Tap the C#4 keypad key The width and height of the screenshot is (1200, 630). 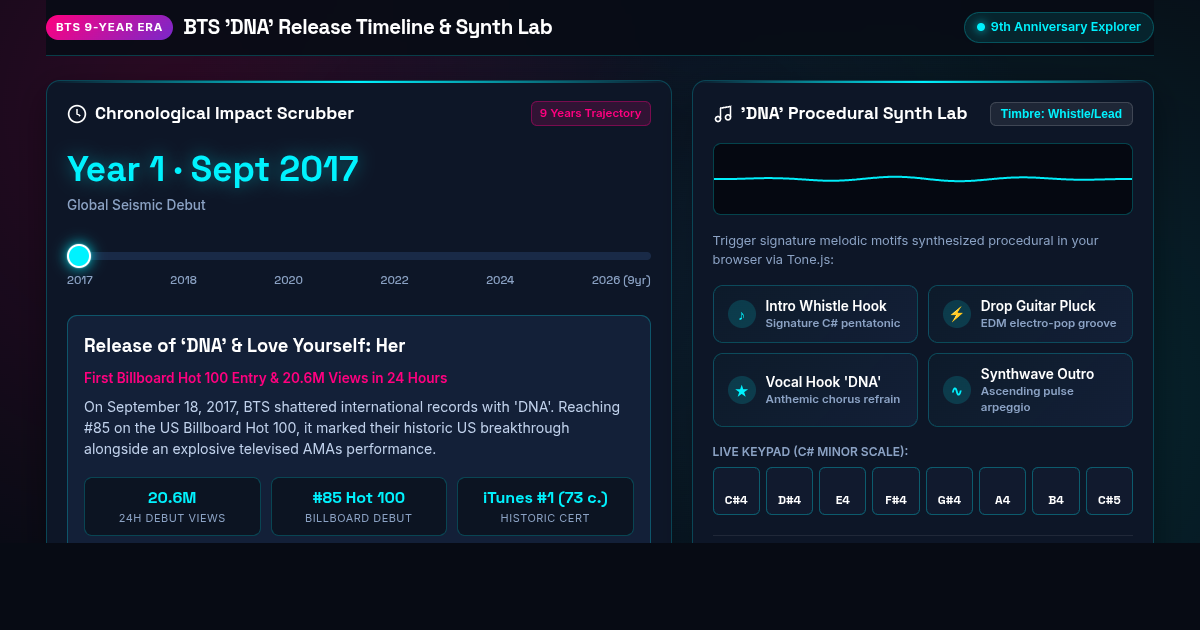(736, 491)
